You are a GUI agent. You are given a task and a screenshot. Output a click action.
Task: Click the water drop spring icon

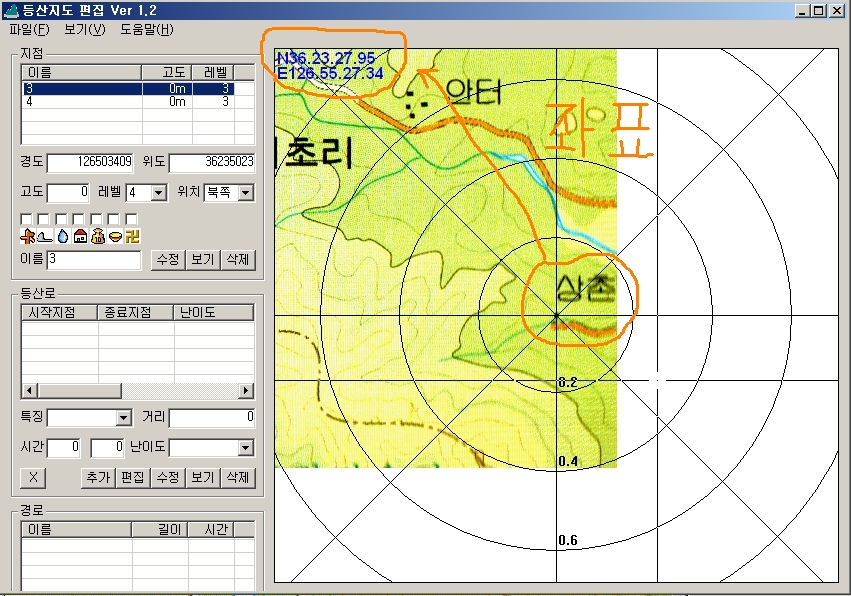click(62, 236)
